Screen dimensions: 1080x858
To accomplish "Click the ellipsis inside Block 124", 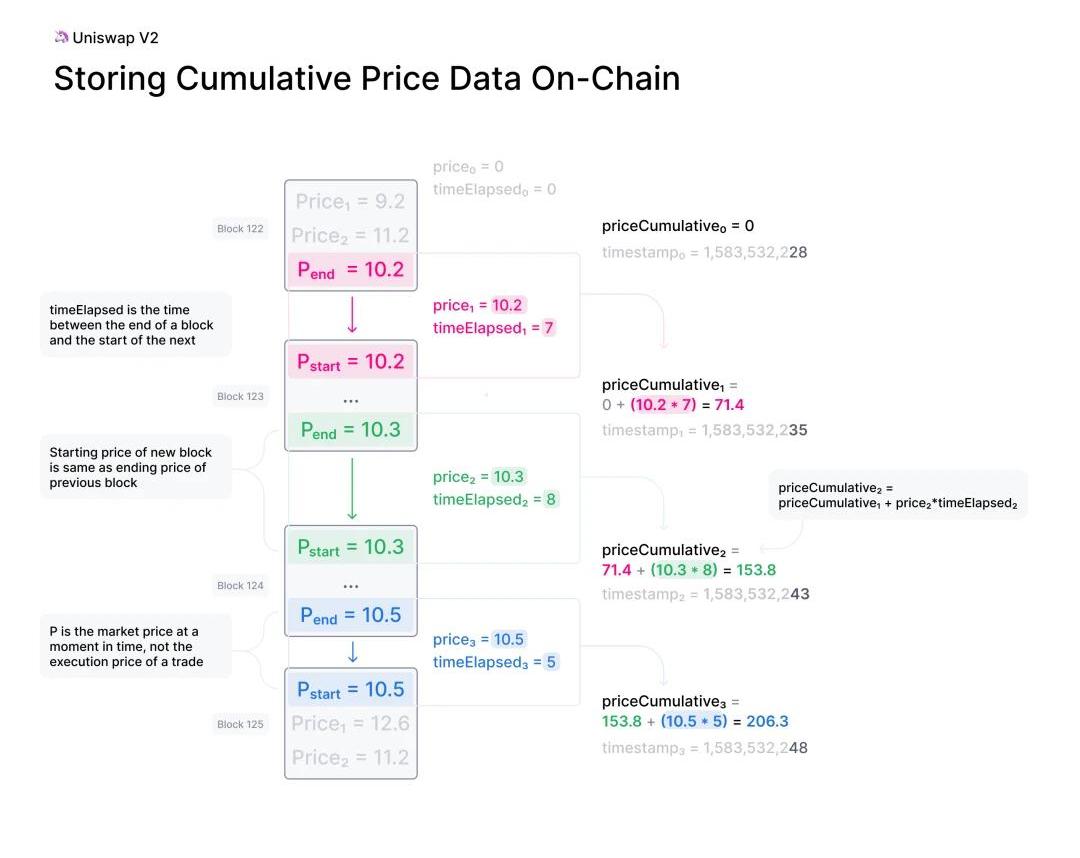I will click(x=351, y=585).
